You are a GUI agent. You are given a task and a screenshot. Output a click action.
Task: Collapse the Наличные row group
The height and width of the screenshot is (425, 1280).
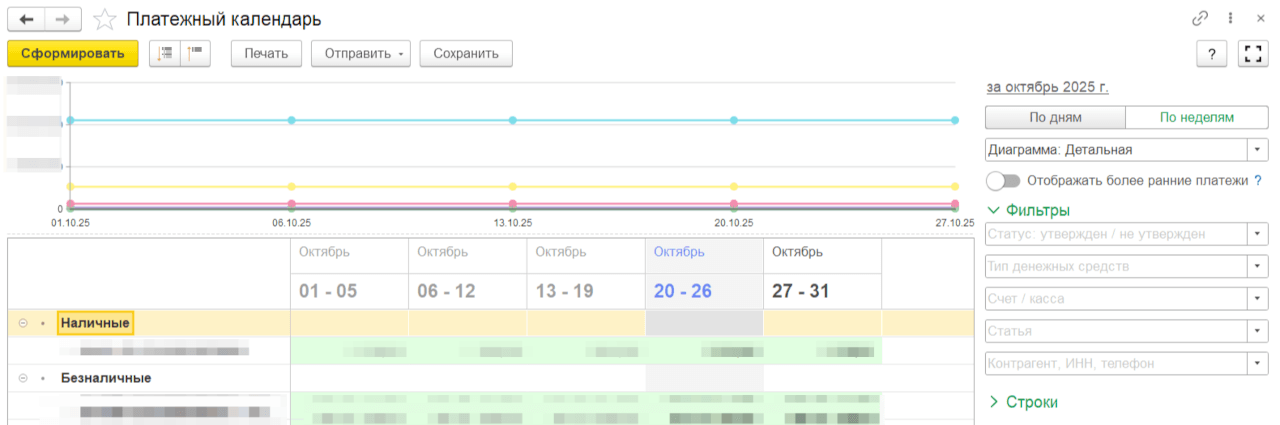point(23,323)
